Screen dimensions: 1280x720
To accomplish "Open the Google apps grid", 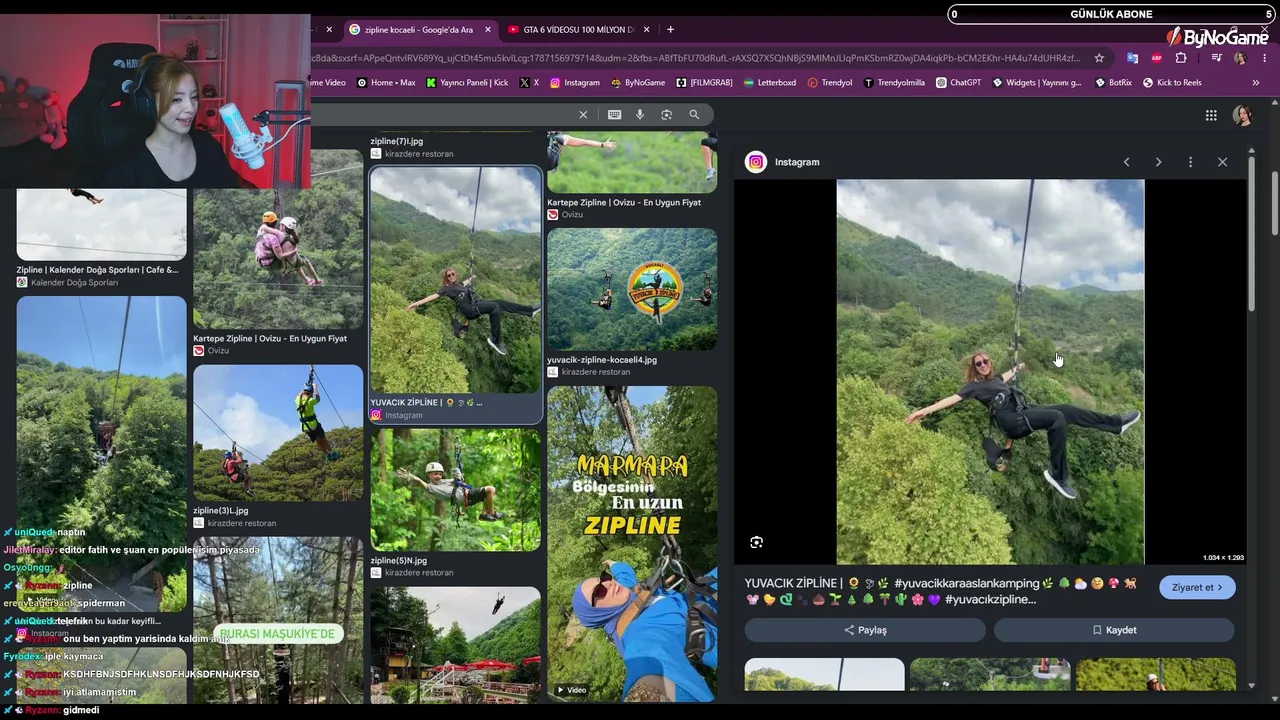I will (1211, 116).
